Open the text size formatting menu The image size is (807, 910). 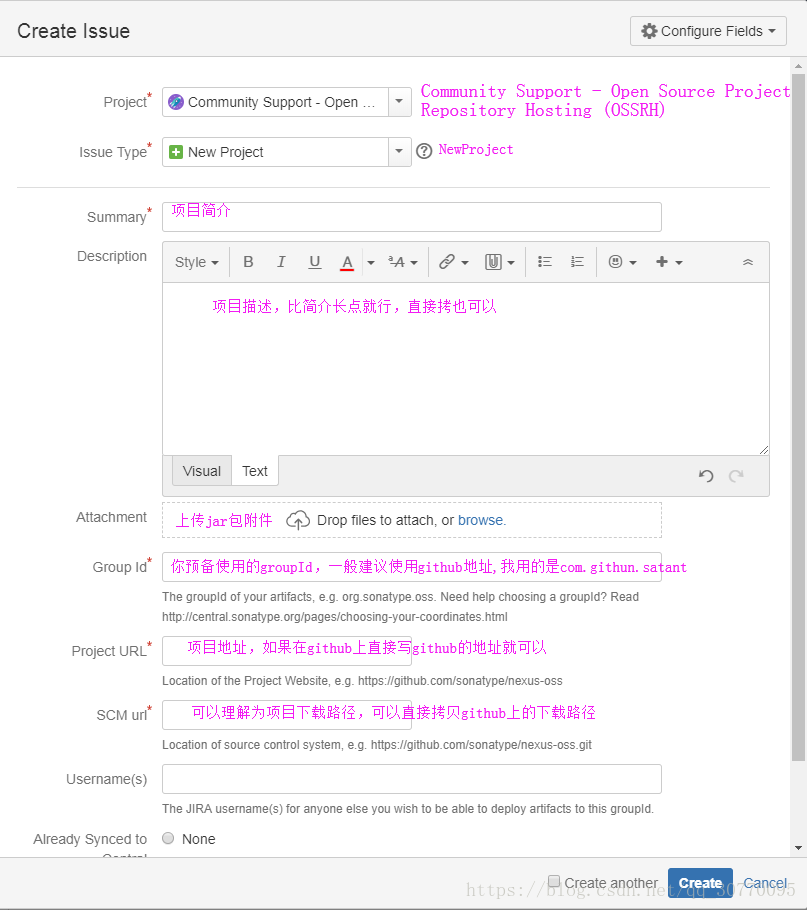tap(403, 262)
